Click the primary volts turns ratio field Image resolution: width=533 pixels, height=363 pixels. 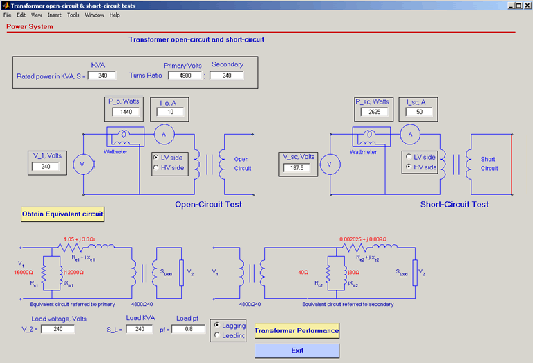coord(185,75)
